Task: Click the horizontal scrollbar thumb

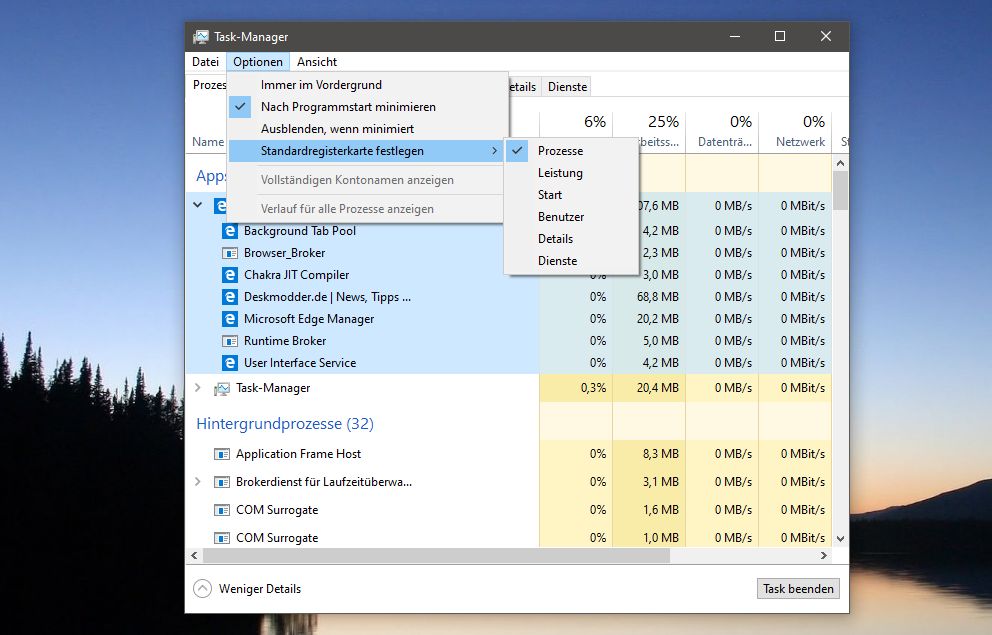Action: pos(436,555)
